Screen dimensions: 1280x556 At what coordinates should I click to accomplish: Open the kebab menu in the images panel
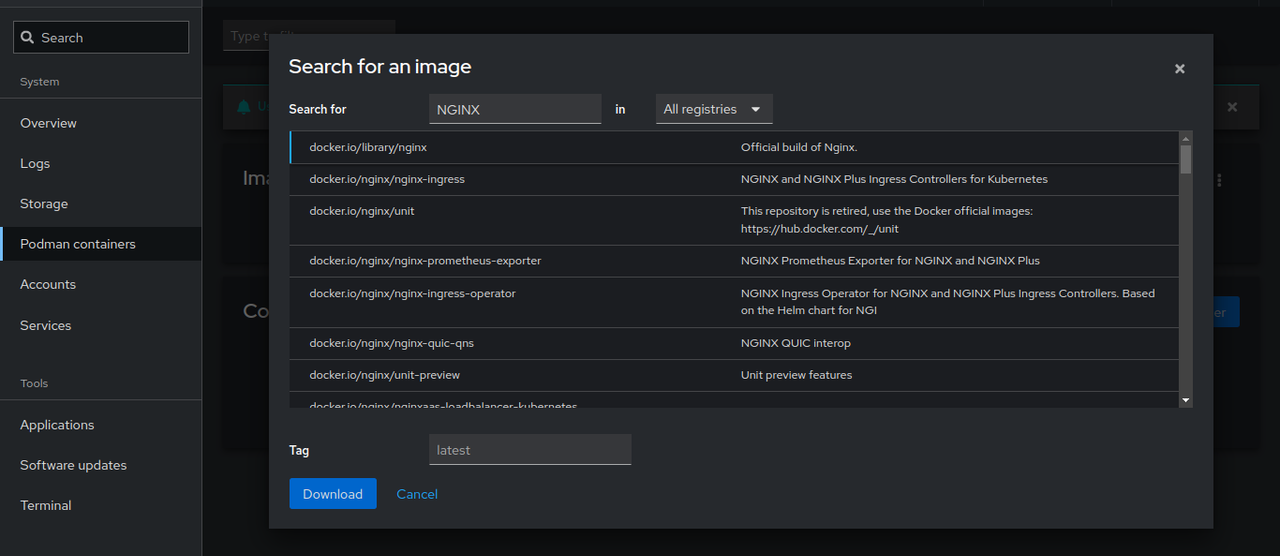click(1220, 180)
